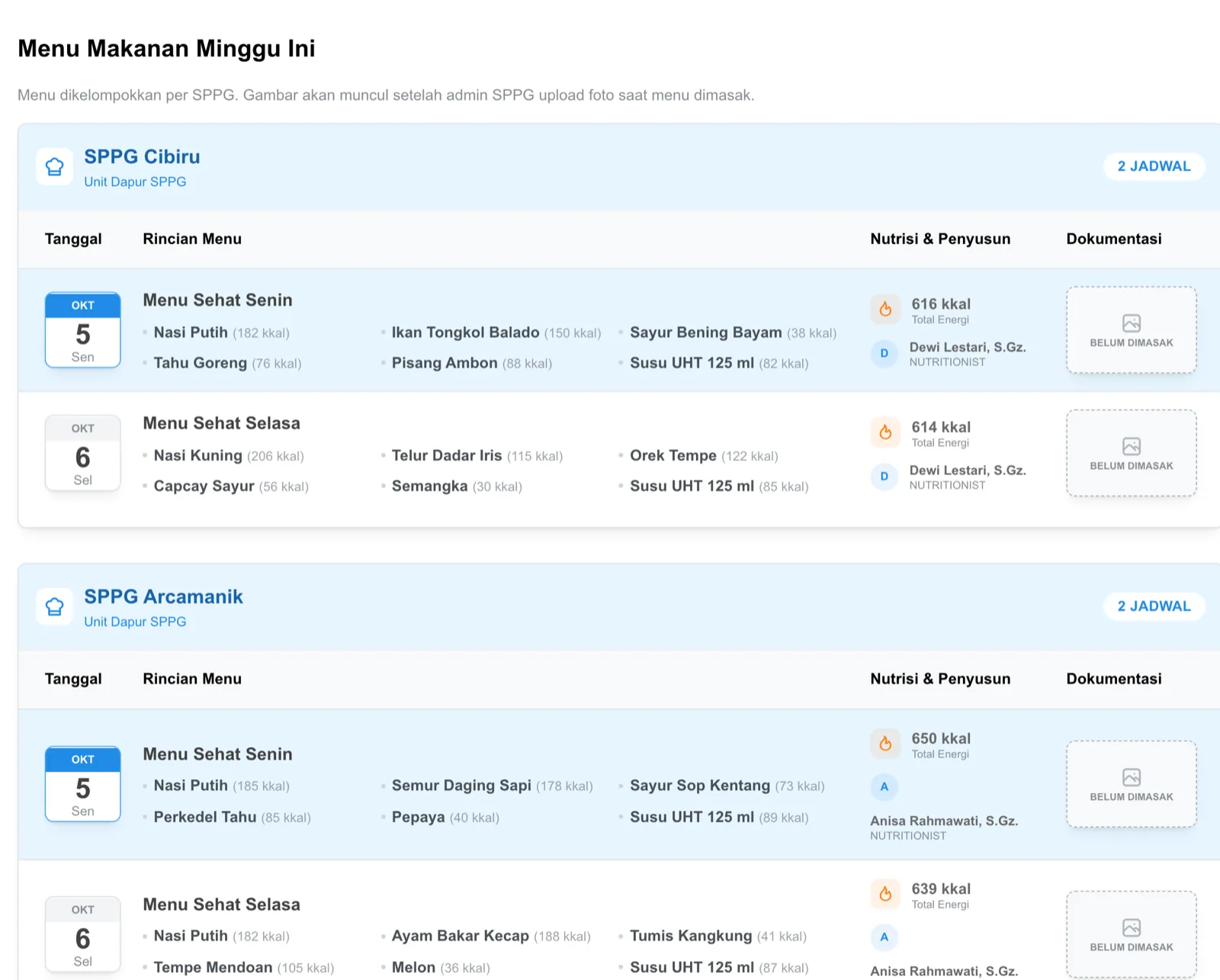Click the flame icon next to 616 kkal
Screen dimensions: 1220x980
tap(885, 309)
